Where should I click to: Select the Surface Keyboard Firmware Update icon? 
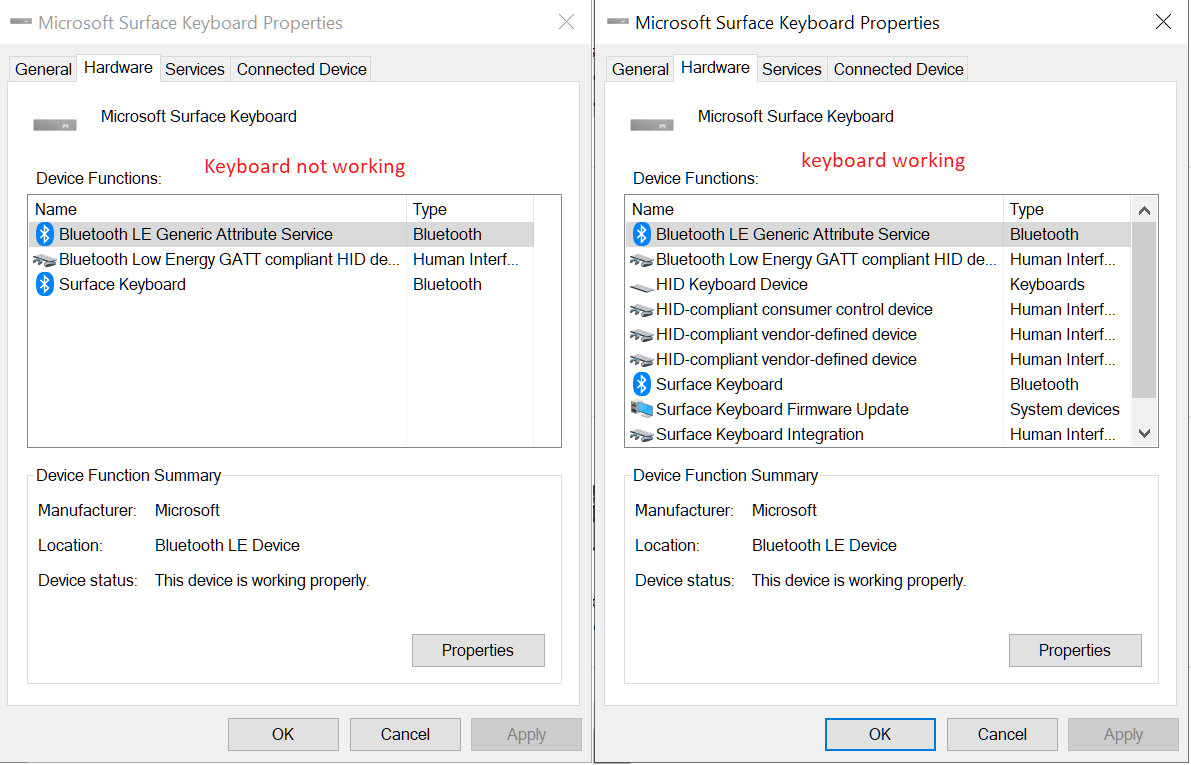pyautogui.click(x=642, y=409)
